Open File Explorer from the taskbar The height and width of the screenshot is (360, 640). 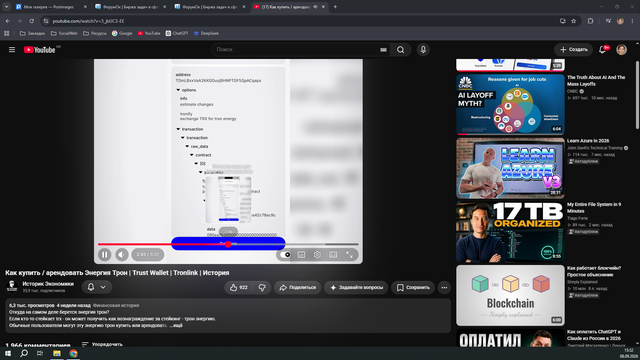tap(57, 353)
